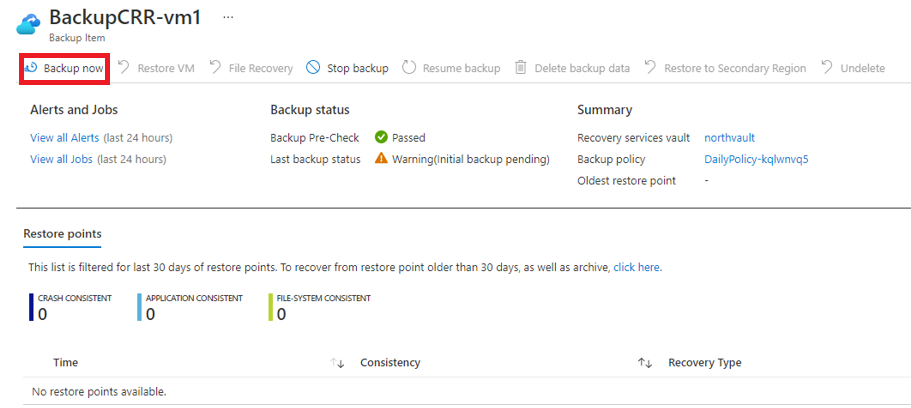Click the Resume backup refresh icon
Viewport: 911px width, 408px height.
(409, 68)
